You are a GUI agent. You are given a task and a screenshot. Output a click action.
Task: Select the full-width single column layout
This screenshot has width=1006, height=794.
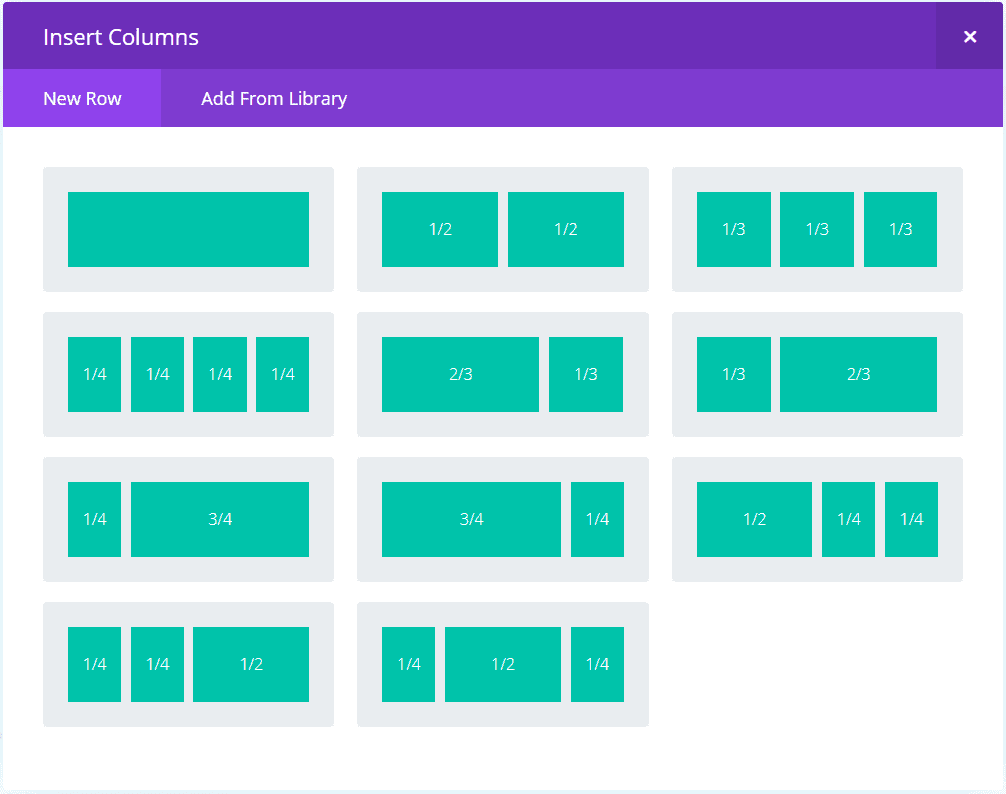coord(188,229)
